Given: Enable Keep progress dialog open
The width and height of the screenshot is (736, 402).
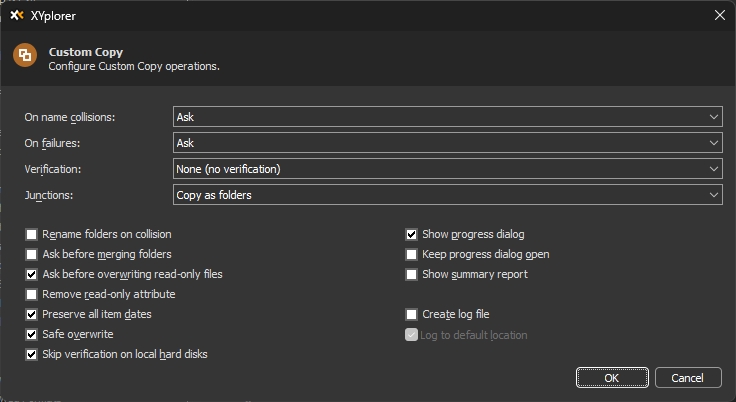Looking at the screenshot, I should [411, 254].
